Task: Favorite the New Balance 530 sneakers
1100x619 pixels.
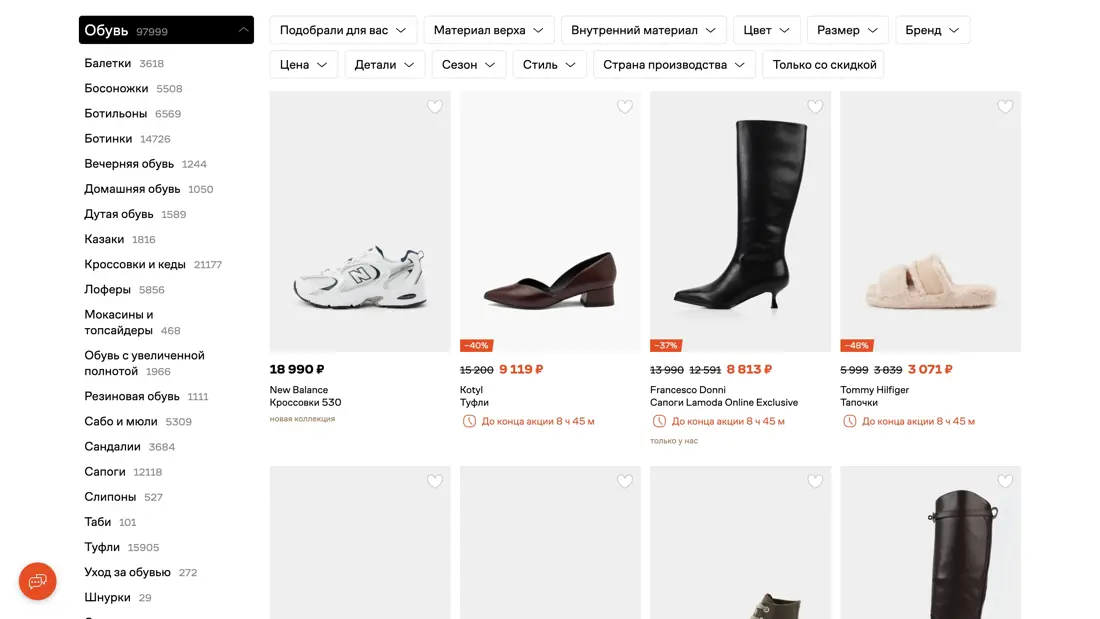Action: click(434, 107)
